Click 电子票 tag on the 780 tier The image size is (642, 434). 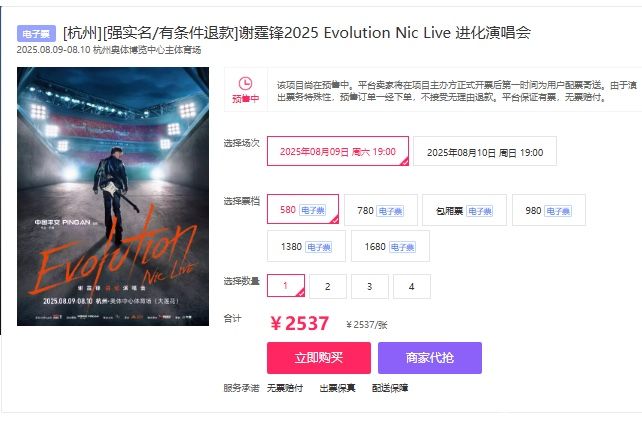coord(390,211)
